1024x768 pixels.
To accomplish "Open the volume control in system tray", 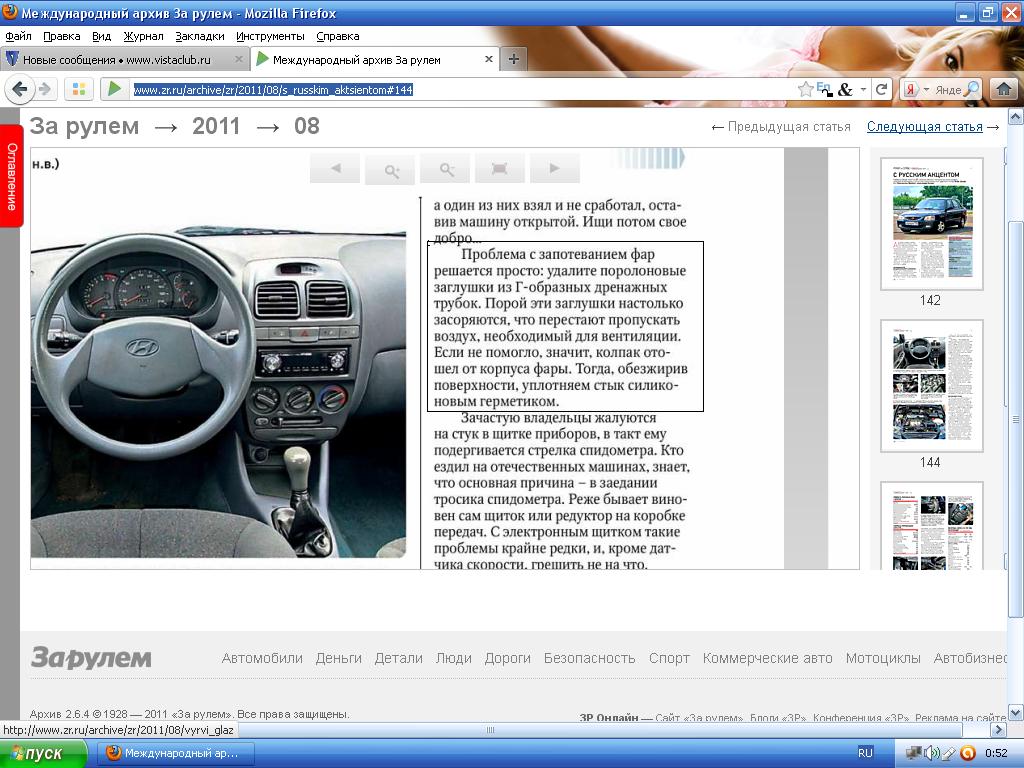I will (931, 753).
